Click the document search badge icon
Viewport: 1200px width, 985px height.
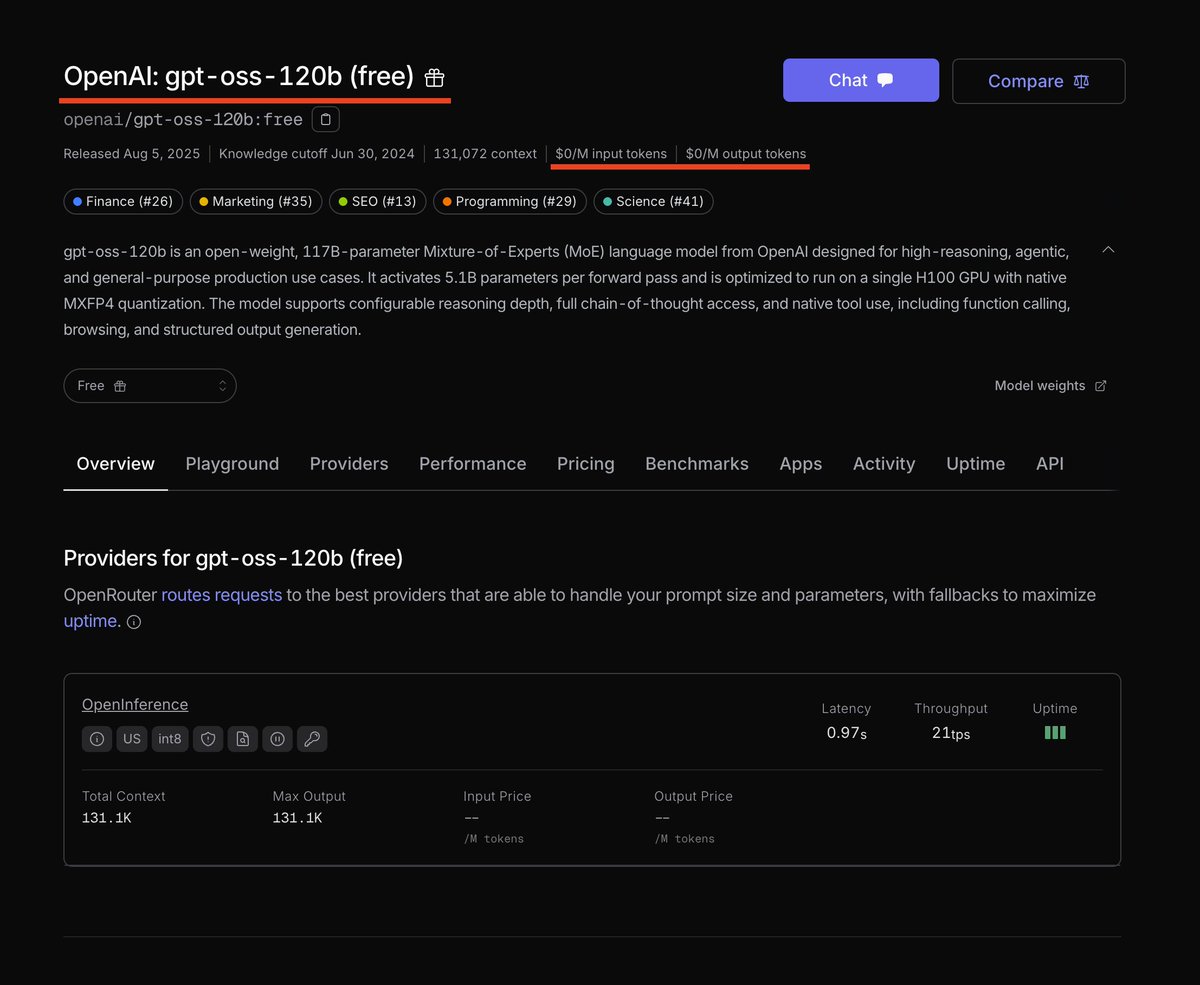point(243,739)
